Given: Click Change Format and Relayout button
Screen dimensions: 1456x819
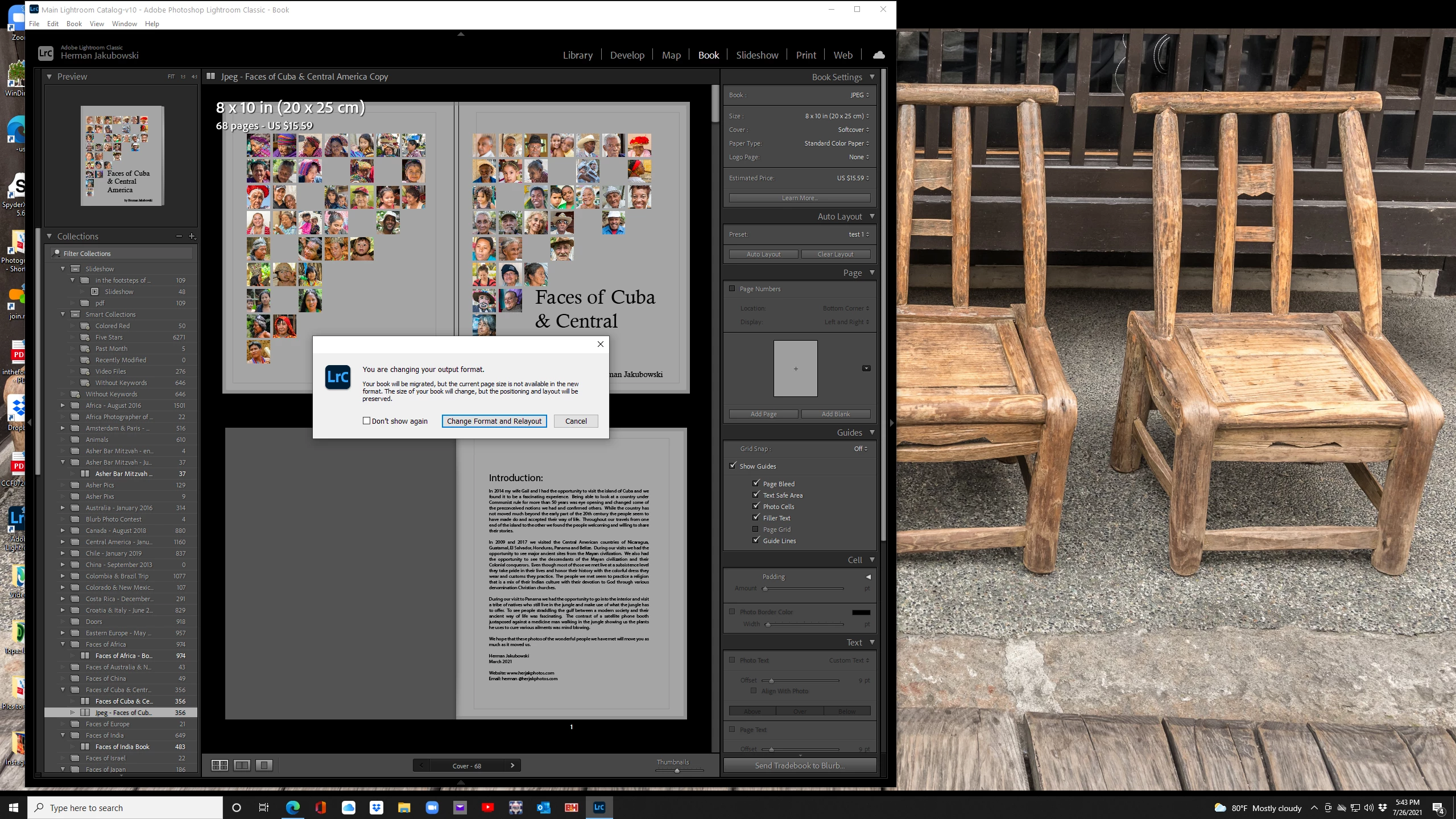Looking at the screenshot, I should (494, 421).
